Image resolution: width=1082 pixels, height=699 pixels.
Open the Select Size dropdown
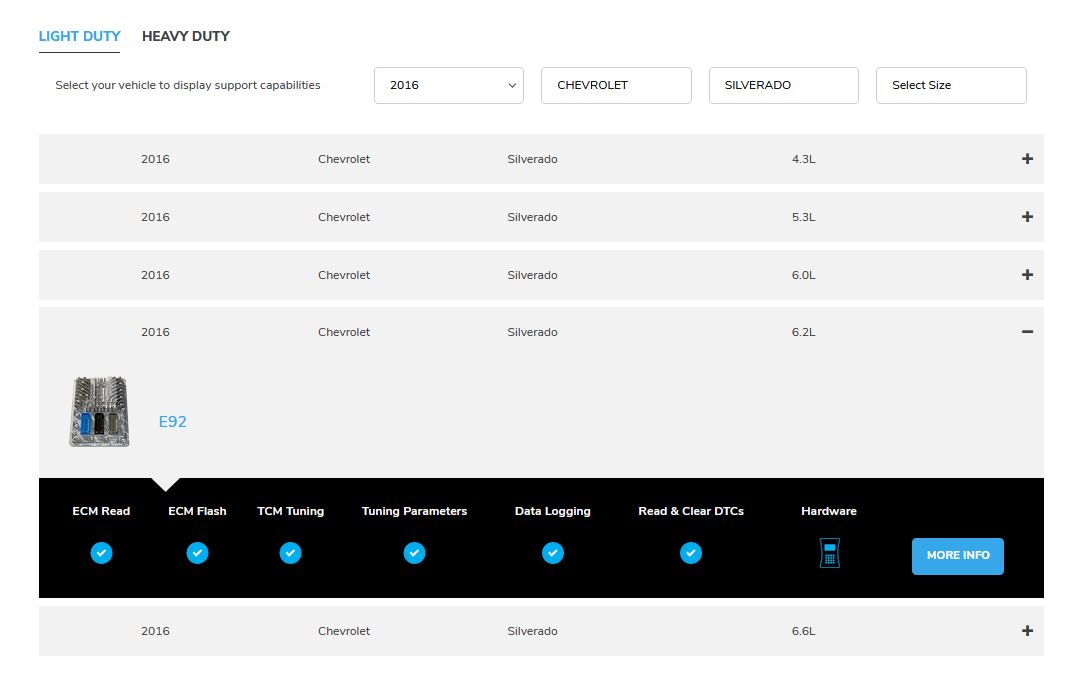click(952, 86)
